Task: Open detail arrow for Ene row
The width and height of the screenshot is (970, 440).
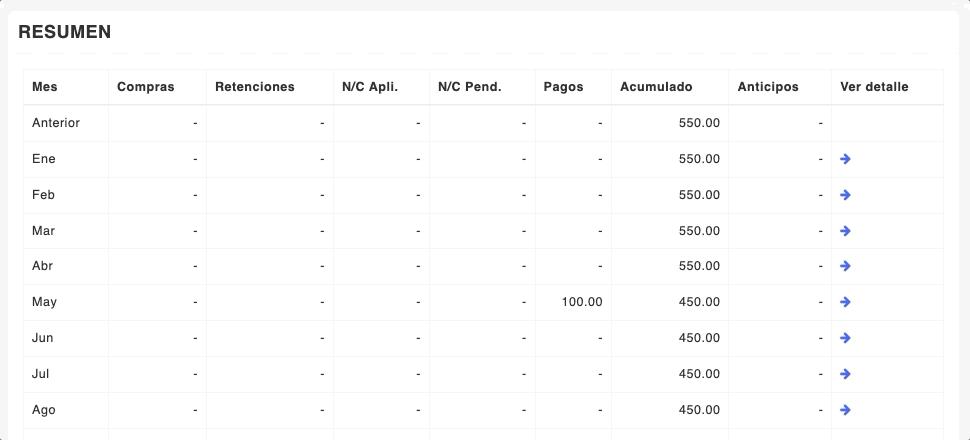Action: (845, 159)
